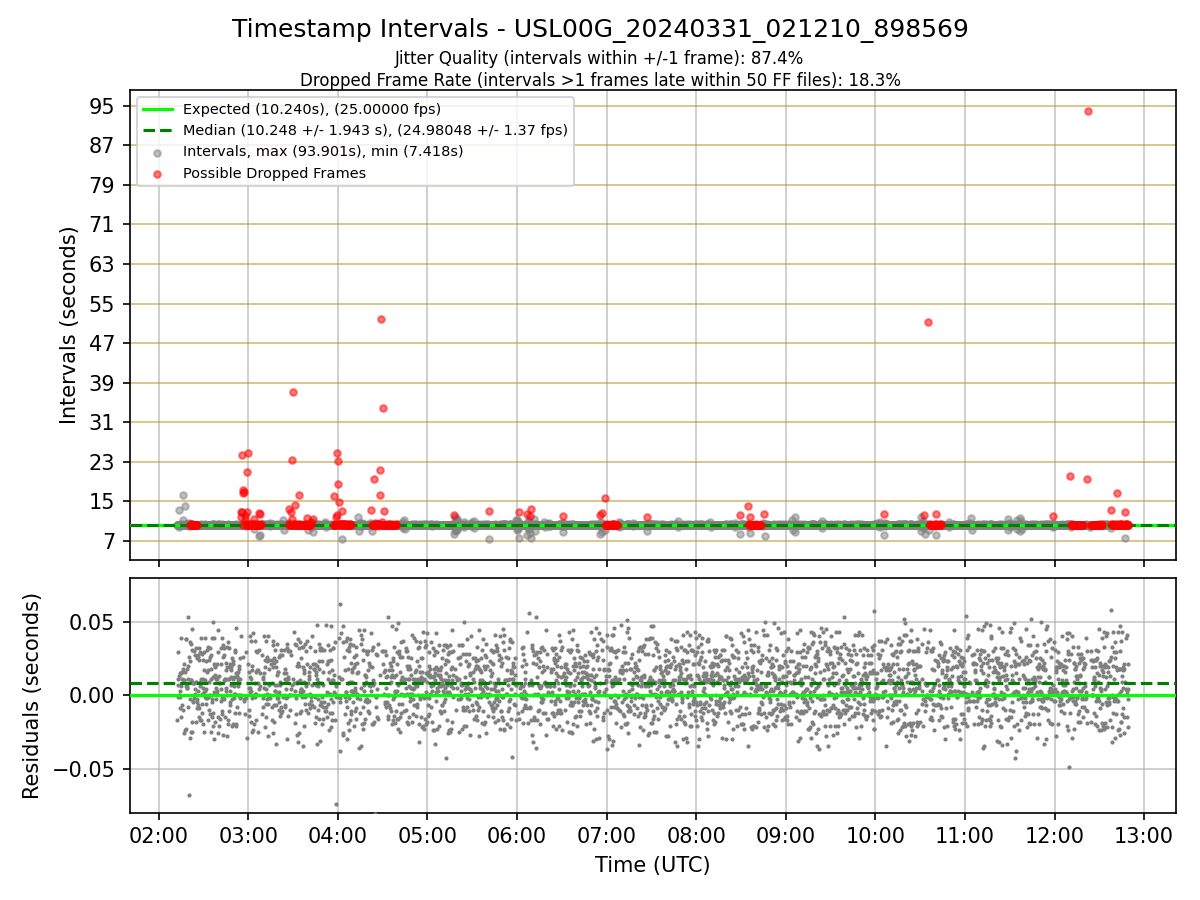
Task: Click the y-axis tick label '63'
Action: [103, 264]
